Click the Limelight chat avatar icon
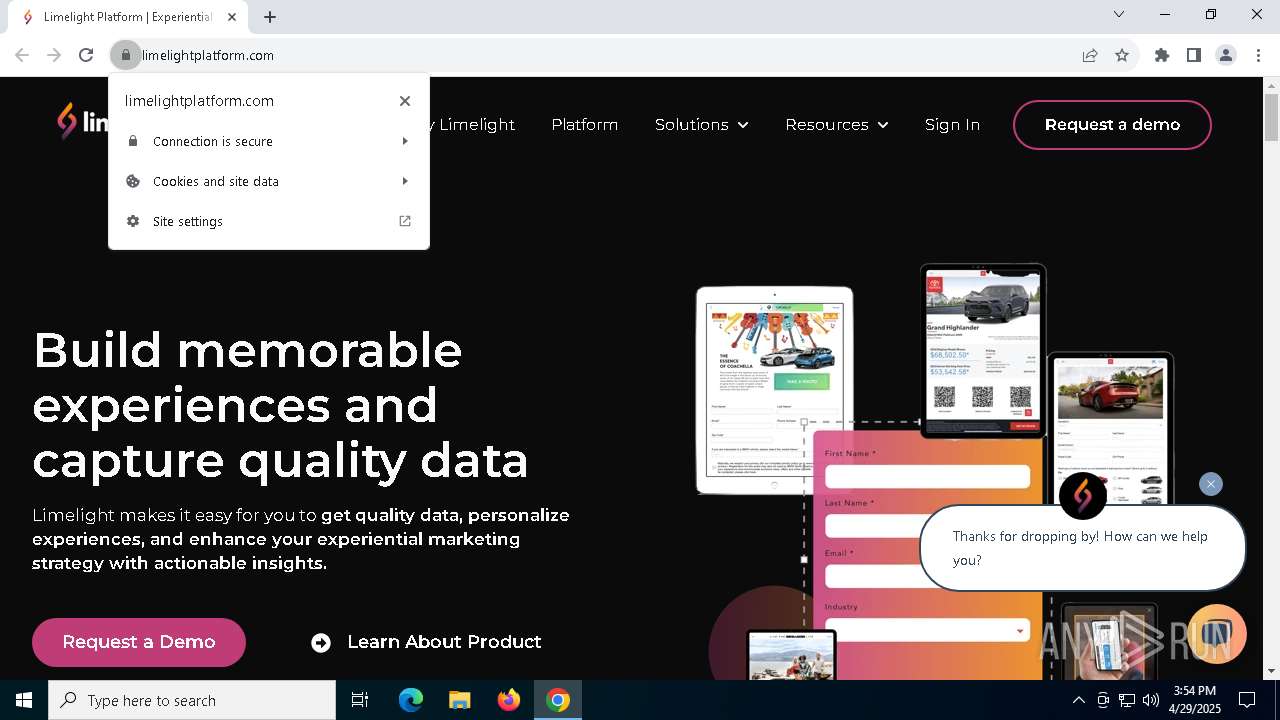Image resolution: width=1280 pixels, height=720 pixels. [x=1083, y=495]
